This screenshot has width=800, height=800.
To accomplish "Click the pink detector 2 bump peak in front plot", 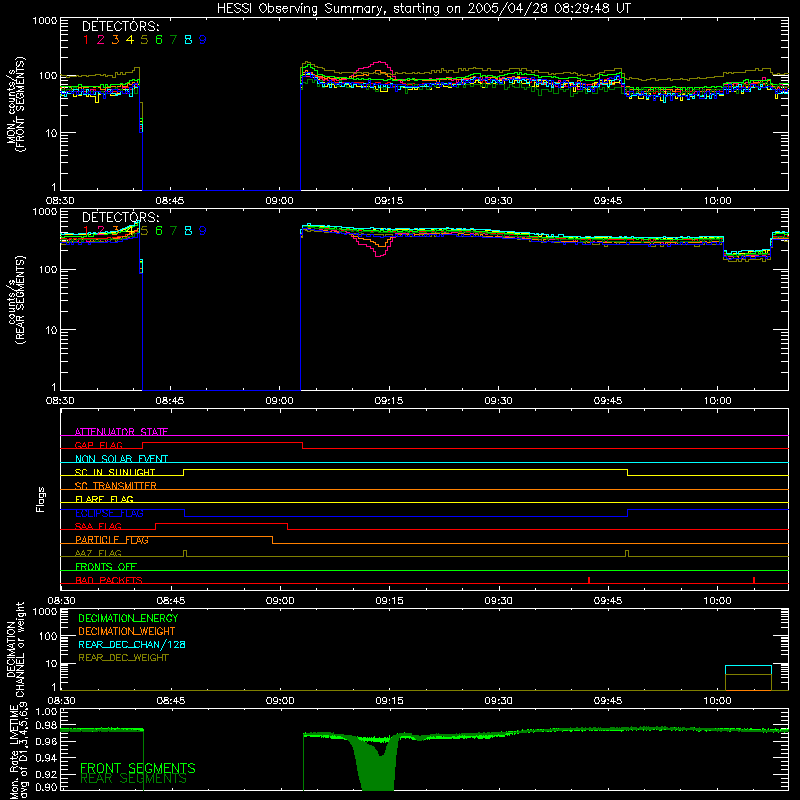I will pyautogui.click(x=379, y=63).
